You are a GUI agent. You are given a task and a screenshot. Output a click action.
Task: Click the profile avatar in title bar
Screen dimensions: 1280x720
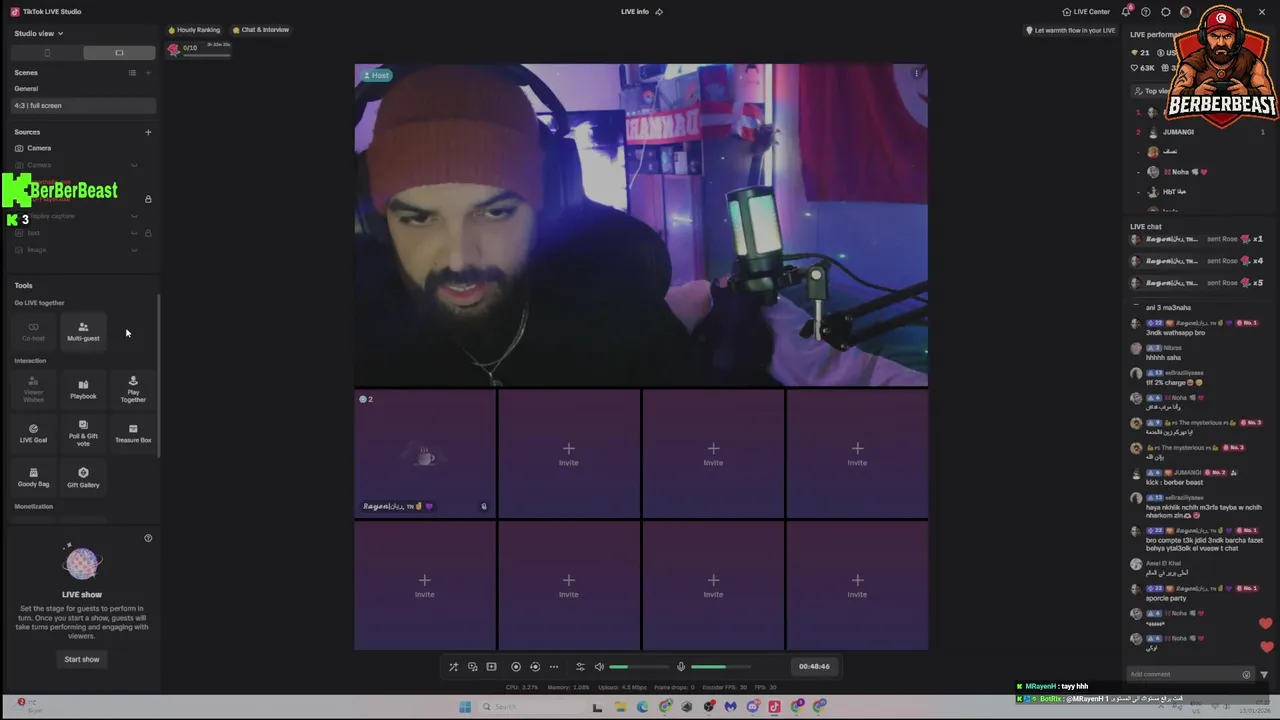(x=1186, y=12)
